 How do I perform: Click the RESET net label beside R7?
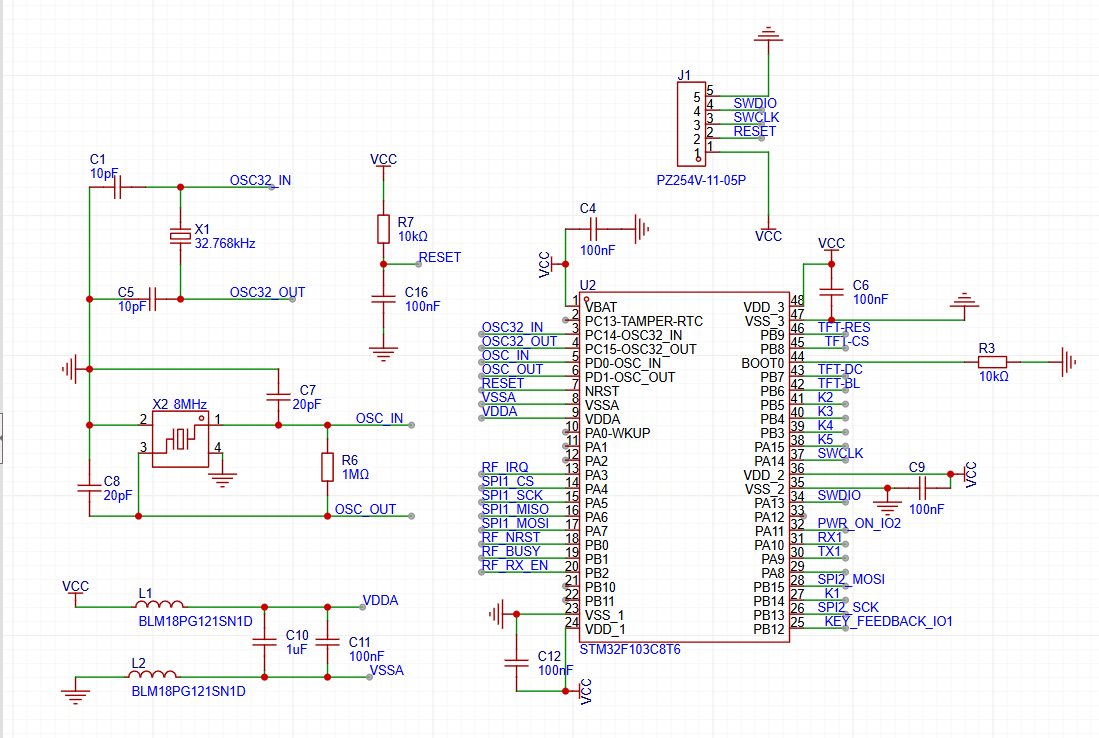tap(439, 257)
